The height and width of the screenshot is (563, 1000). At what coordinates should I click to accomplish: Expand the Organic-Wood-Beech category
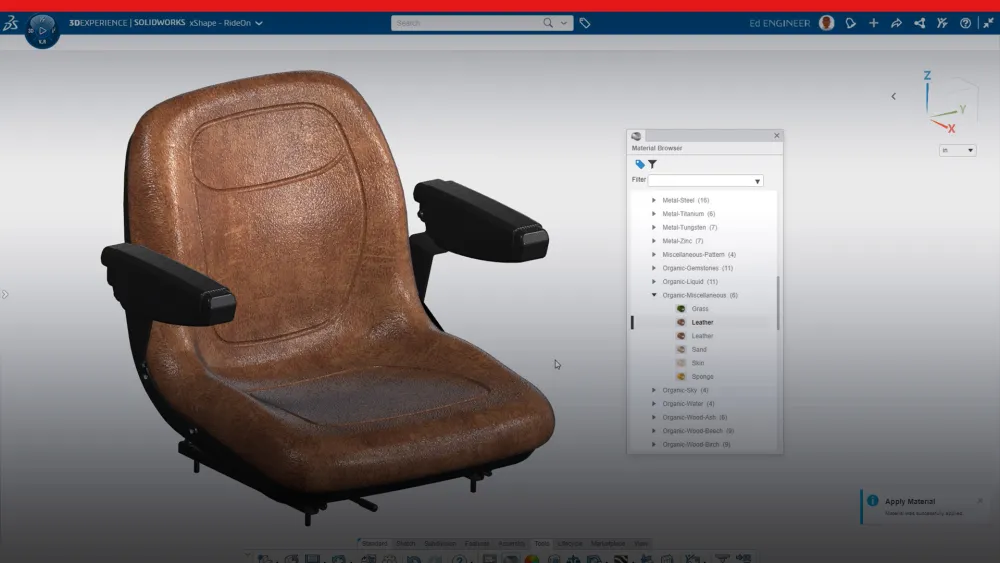pyautogui.click(x=654, y=431)
